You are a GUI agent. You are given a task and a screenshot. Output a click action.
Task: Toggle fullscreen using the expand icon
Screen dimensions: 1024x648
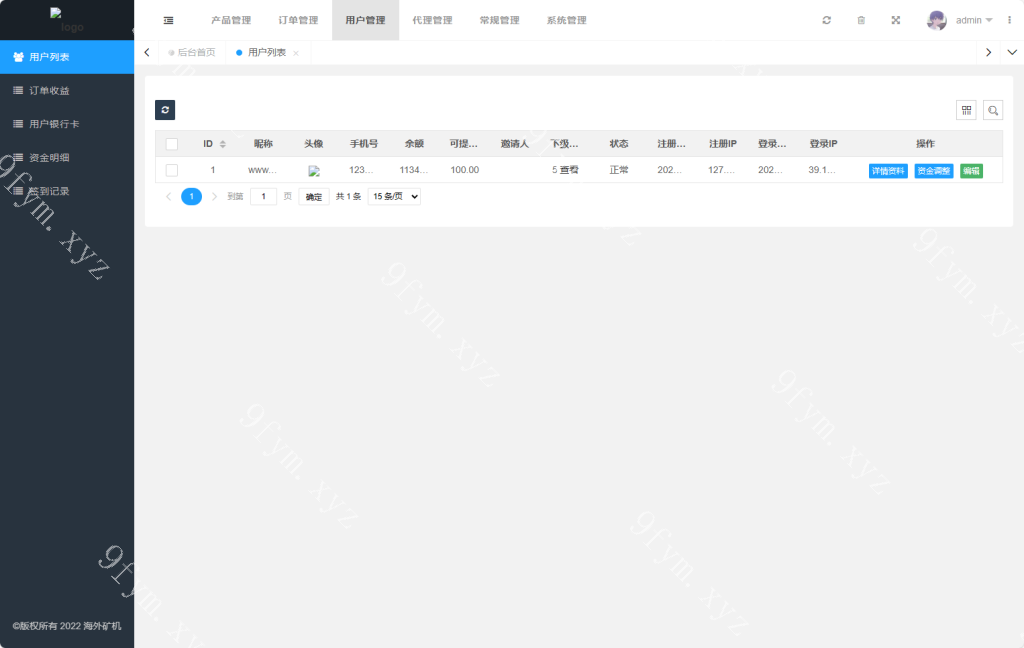(x=896, y=20)
